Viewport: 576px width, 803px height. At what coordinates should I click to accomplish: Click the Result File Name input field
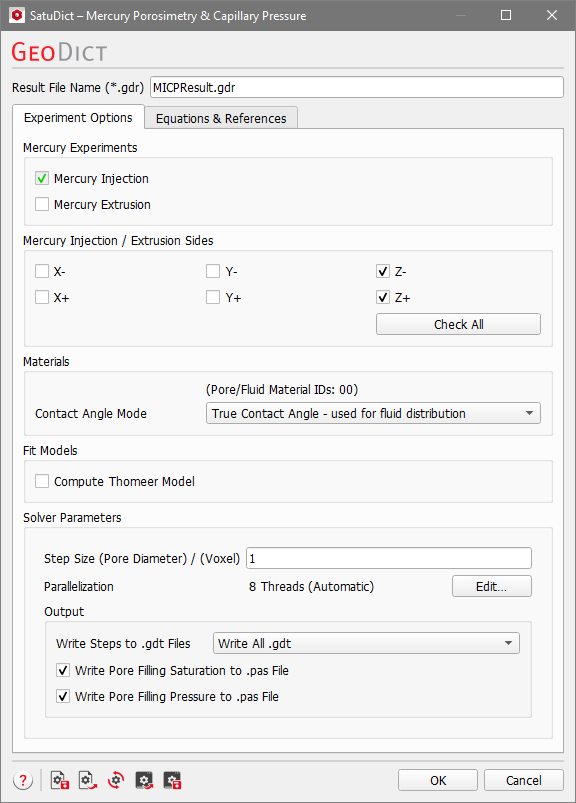tap(357, 87)
